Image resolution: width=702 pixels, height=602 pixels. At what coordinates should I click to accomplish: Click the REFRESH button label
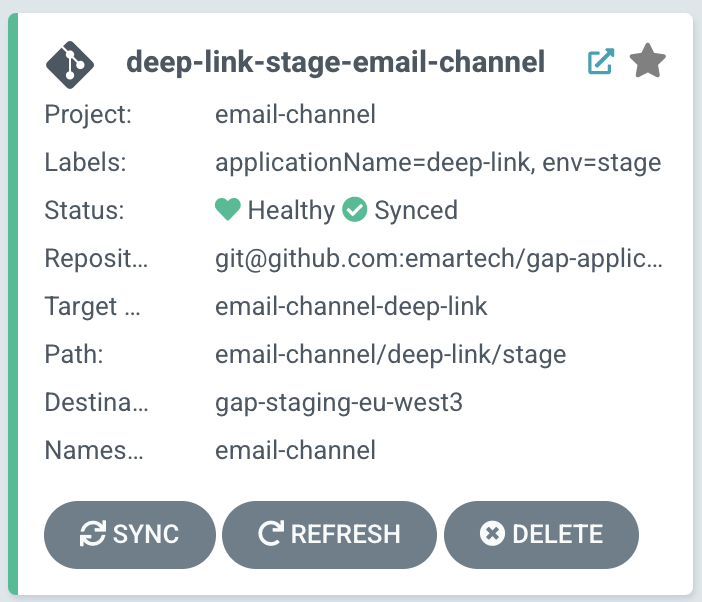346,534
